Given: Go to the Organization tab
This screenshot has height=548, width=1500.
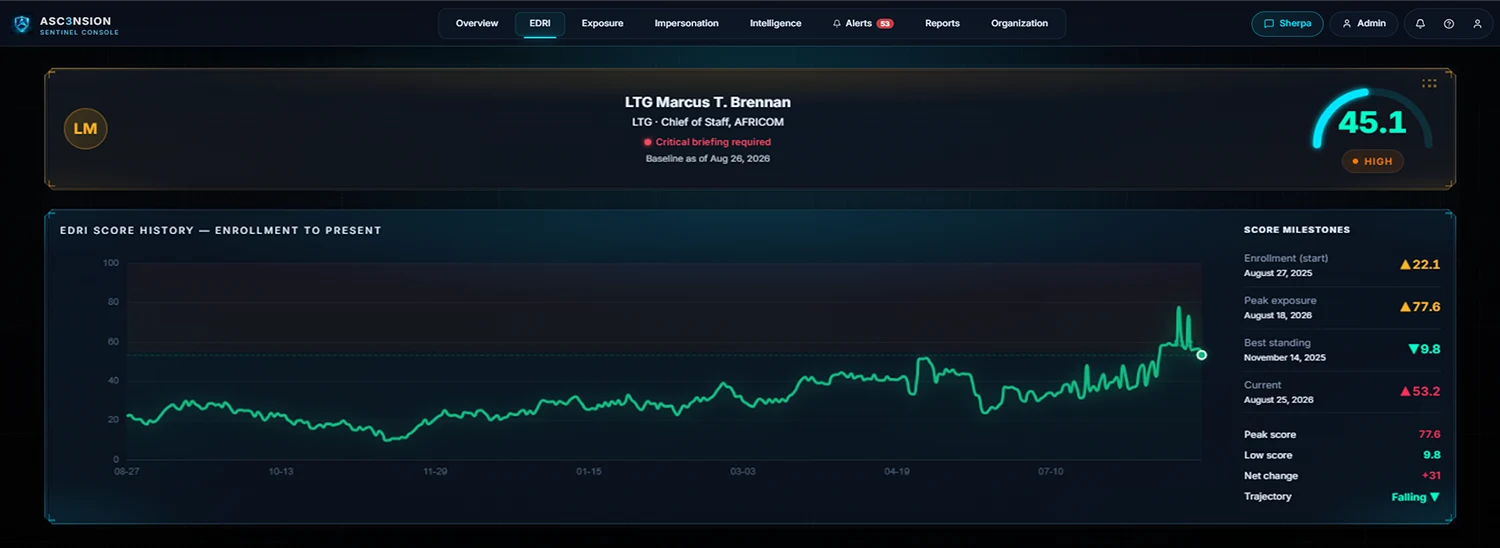Looking at the screenshot, I should [1019, 24].
